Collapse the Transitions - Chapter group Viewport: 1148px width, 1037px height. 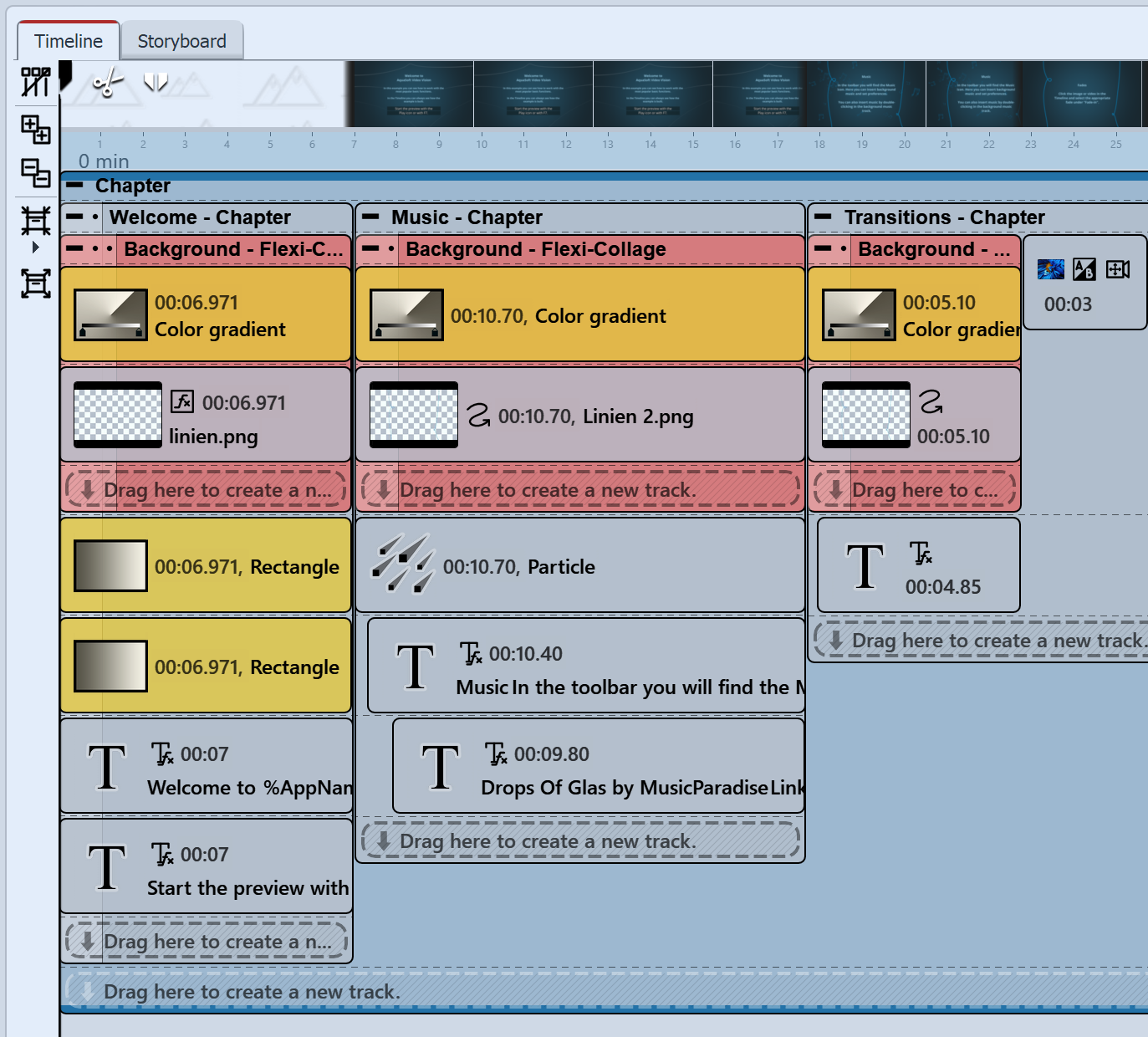823,217
